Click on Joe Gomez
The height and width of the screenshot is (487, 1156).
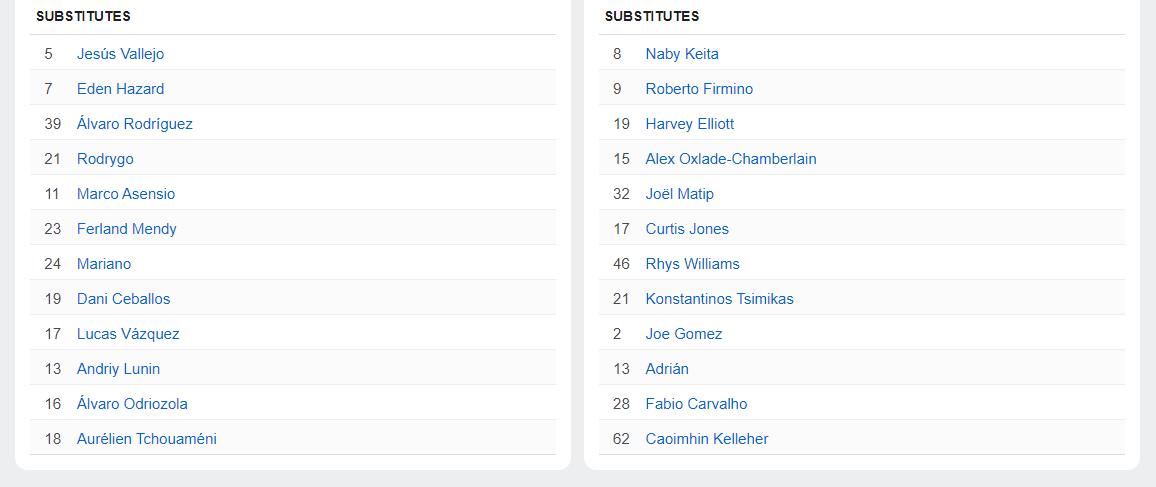(684, 334)
